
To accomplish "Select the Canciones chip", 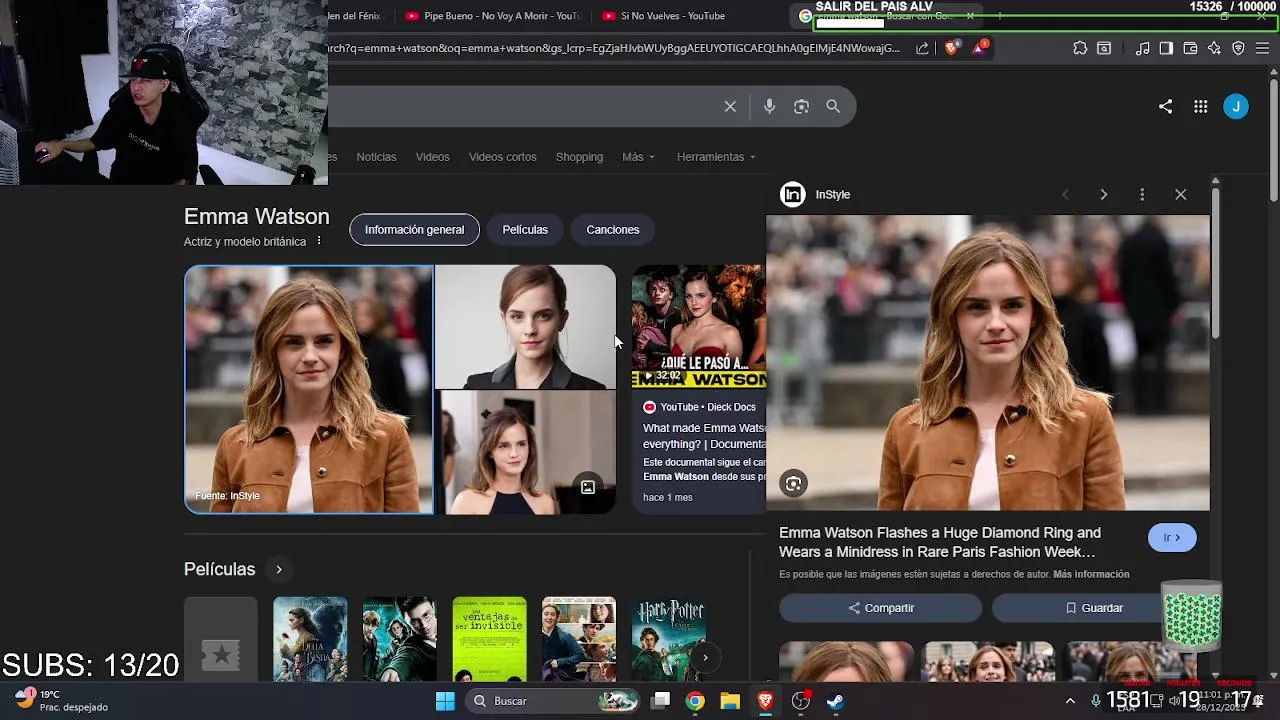I will tap(613, 230).
